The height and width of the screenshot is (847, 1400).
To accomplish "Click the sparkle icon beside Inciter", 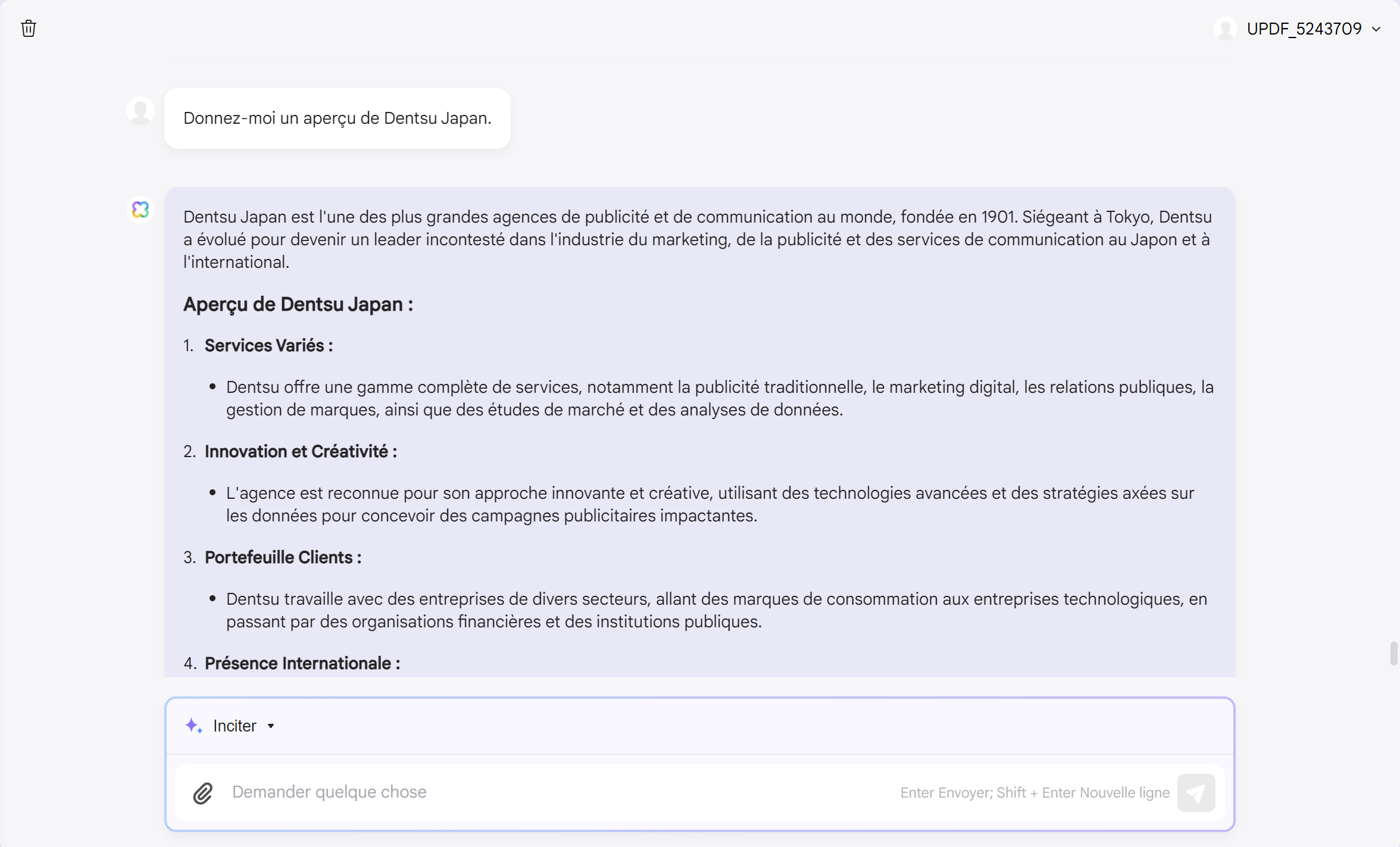I will click(x=193, y=726).
